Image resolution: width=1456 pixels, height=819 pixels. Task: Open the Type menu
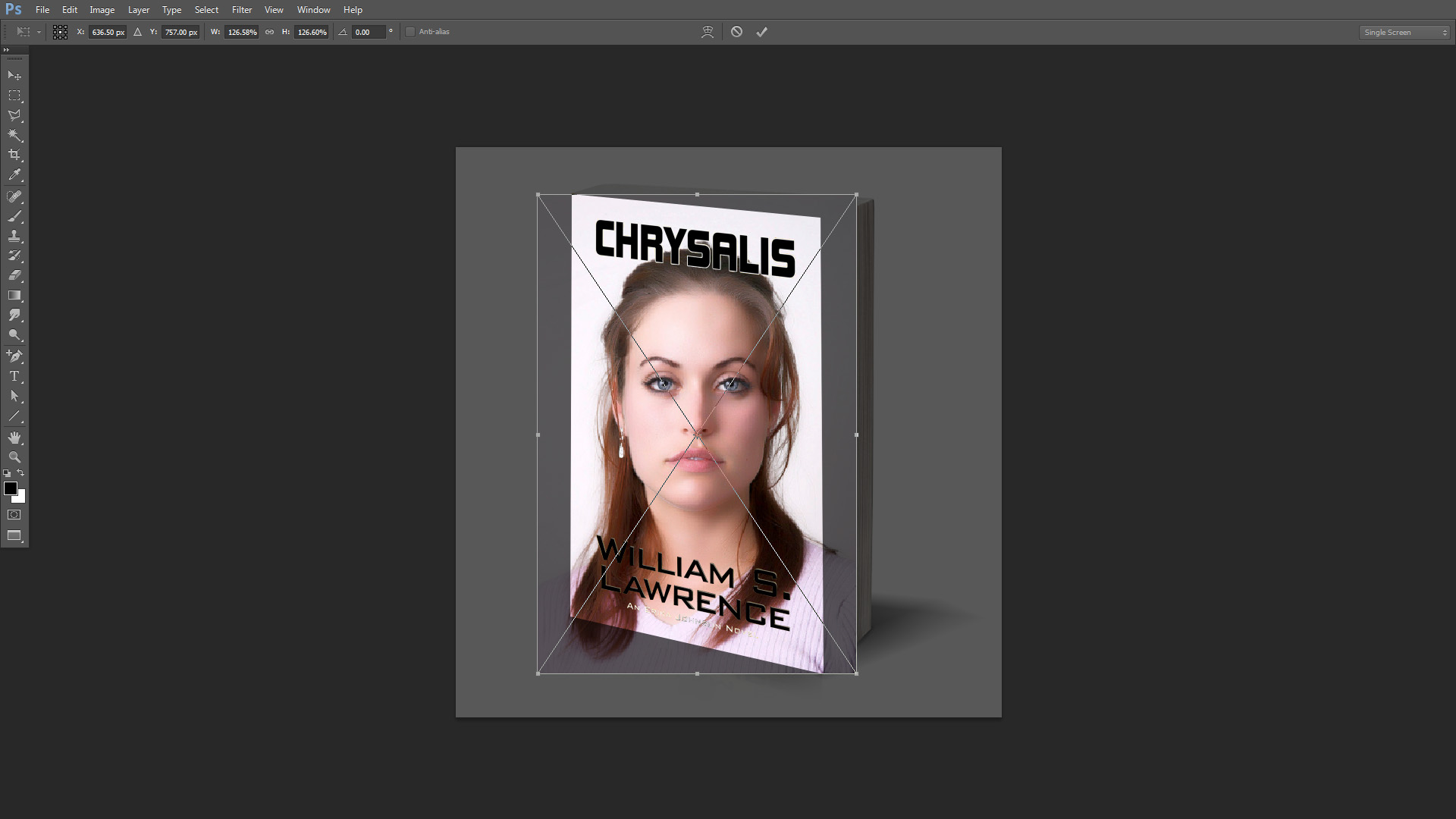(x=171, y=10)
